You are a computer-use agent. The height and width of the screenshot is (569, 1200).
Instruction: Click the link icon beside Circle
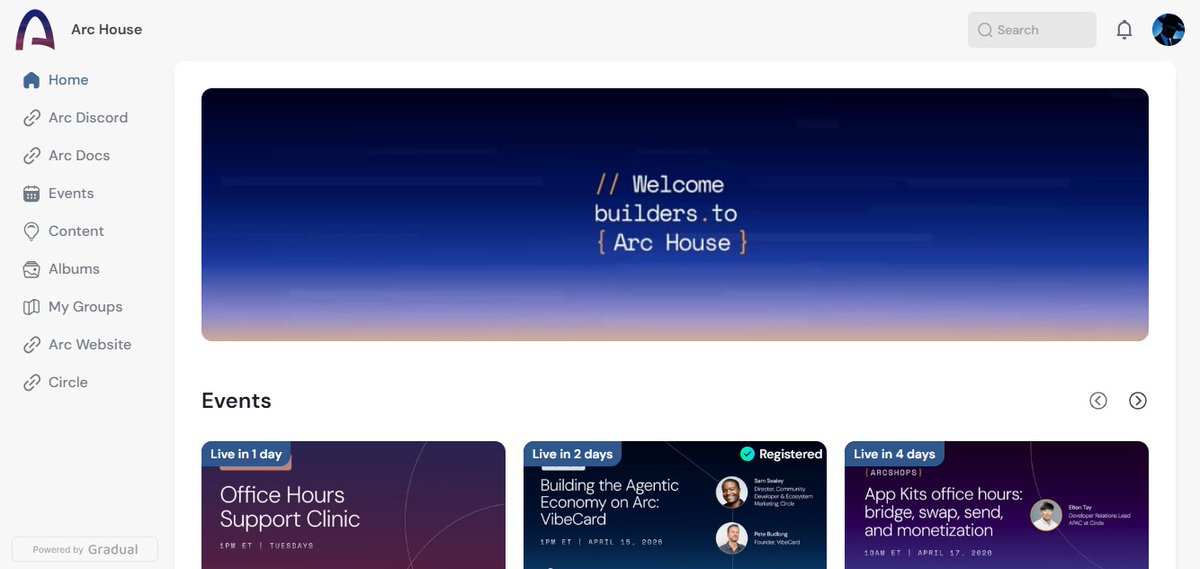coord(31,383)
